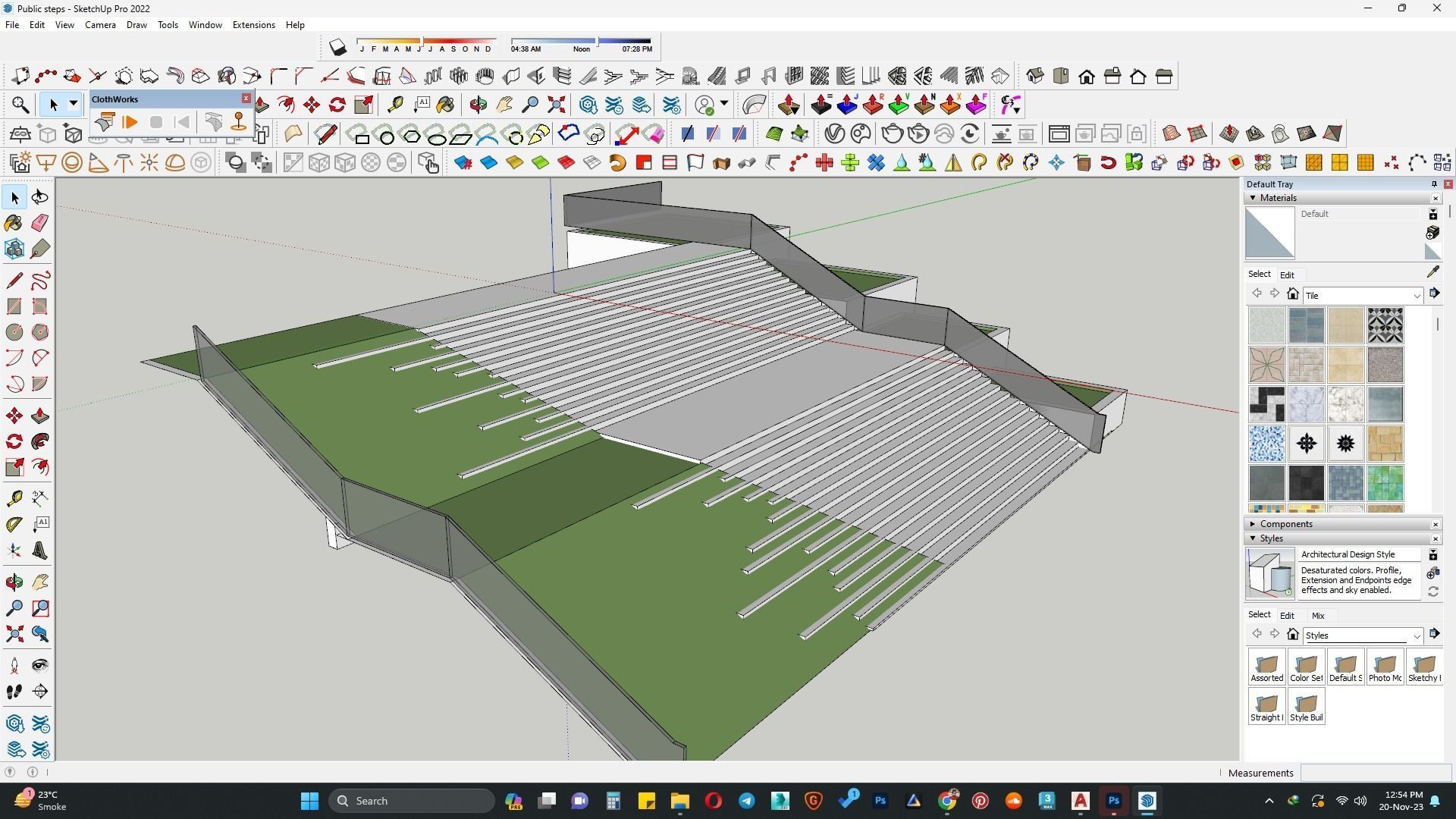The width and height of the screenshot is (1456, 819).
Task: Choose the Orbit camera tool
Action: [x=14, y=582]
